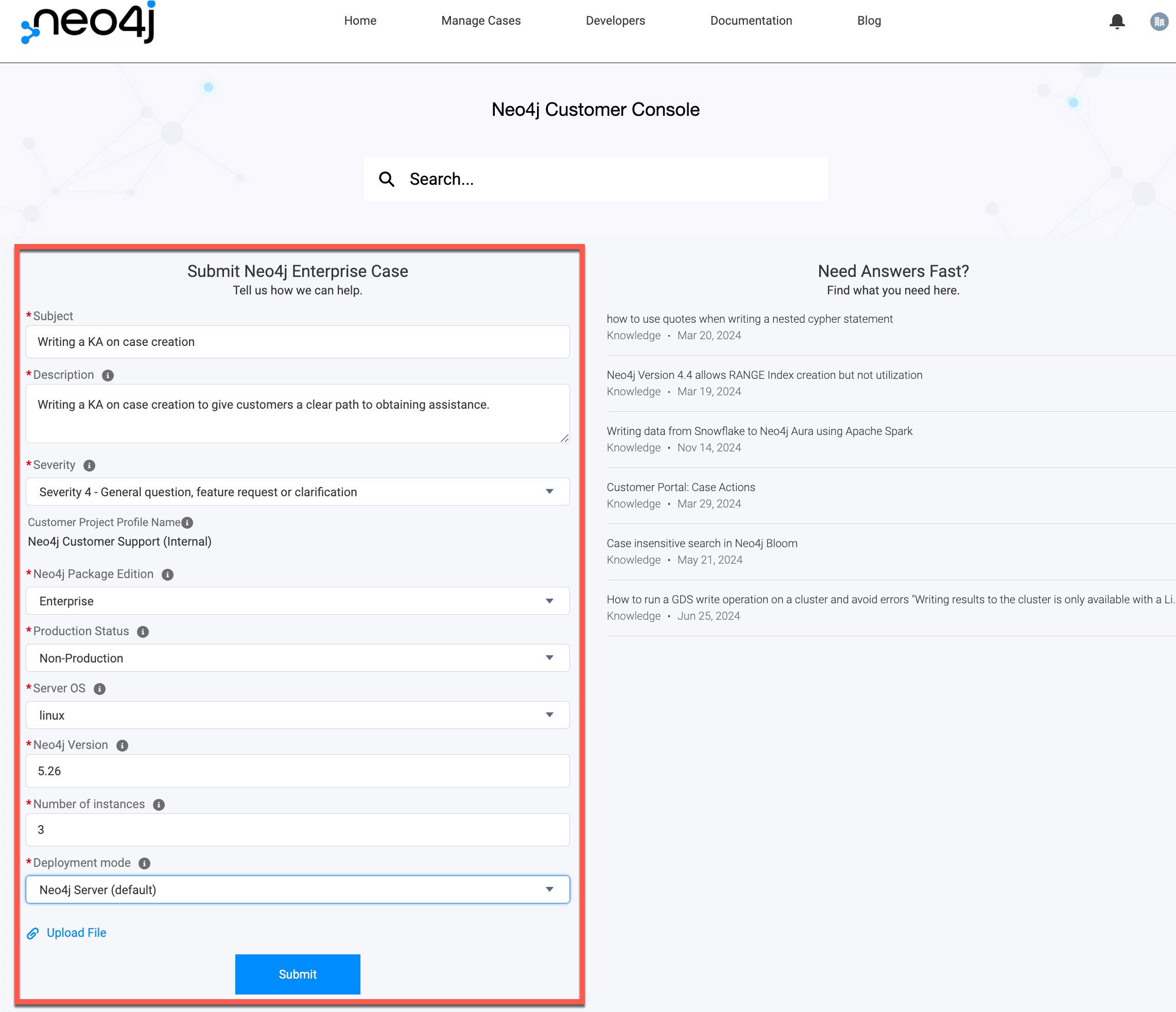Screen dimensions: 1176x1012
Task: Show info tooltip for Severity
Action: point(89,466)
